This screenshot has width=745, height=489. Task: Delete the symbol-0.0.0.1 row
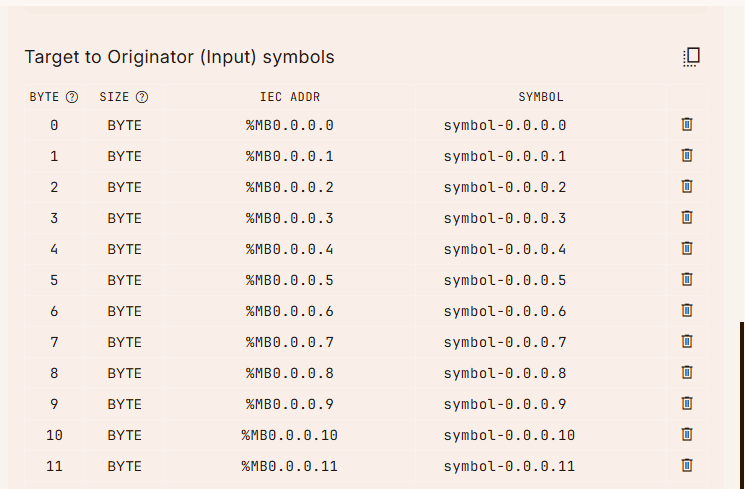click(687, 156)
